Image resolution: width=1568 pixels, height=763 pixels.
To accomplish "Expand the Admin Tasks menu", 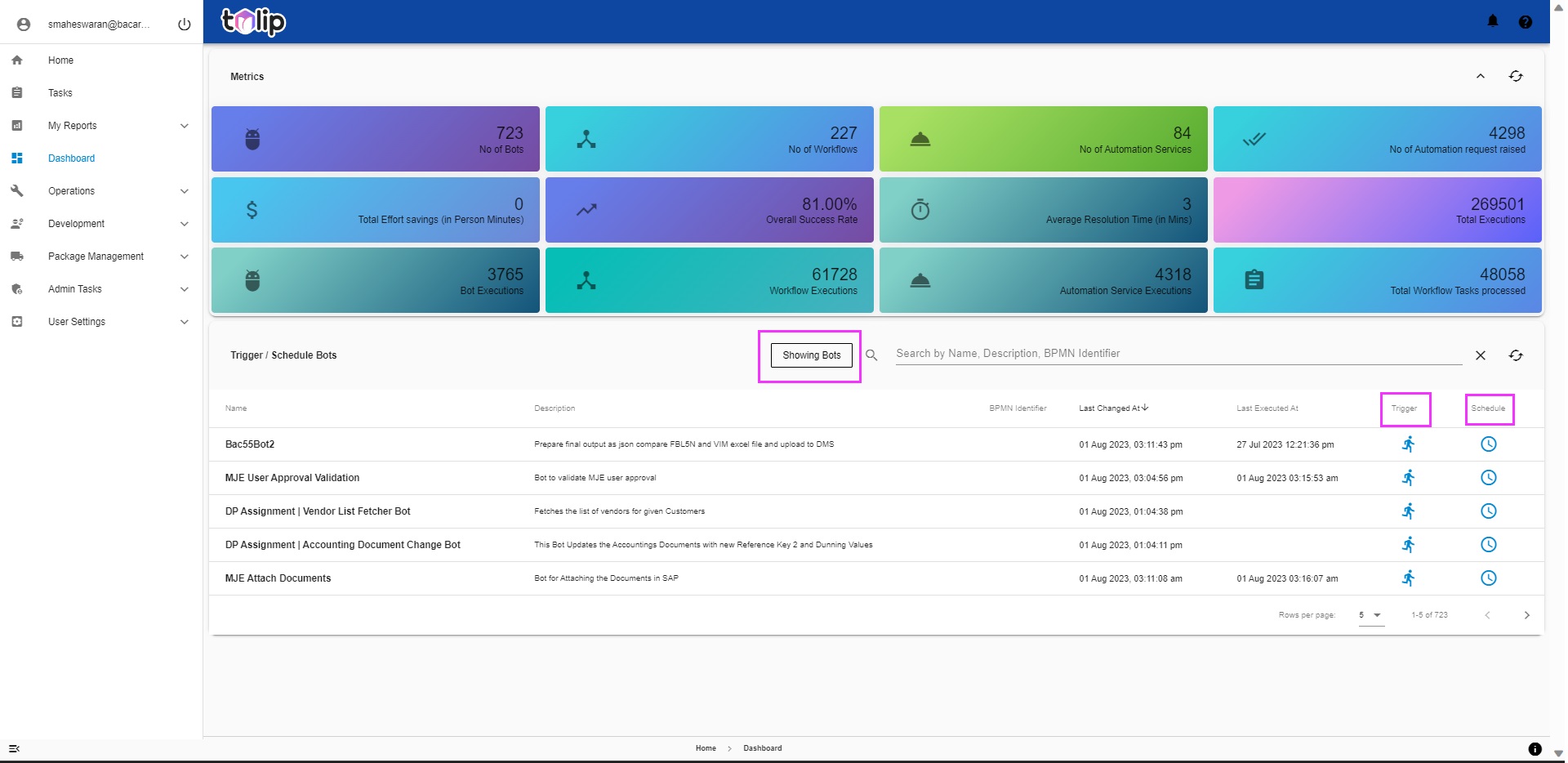I will pos(101,289).
